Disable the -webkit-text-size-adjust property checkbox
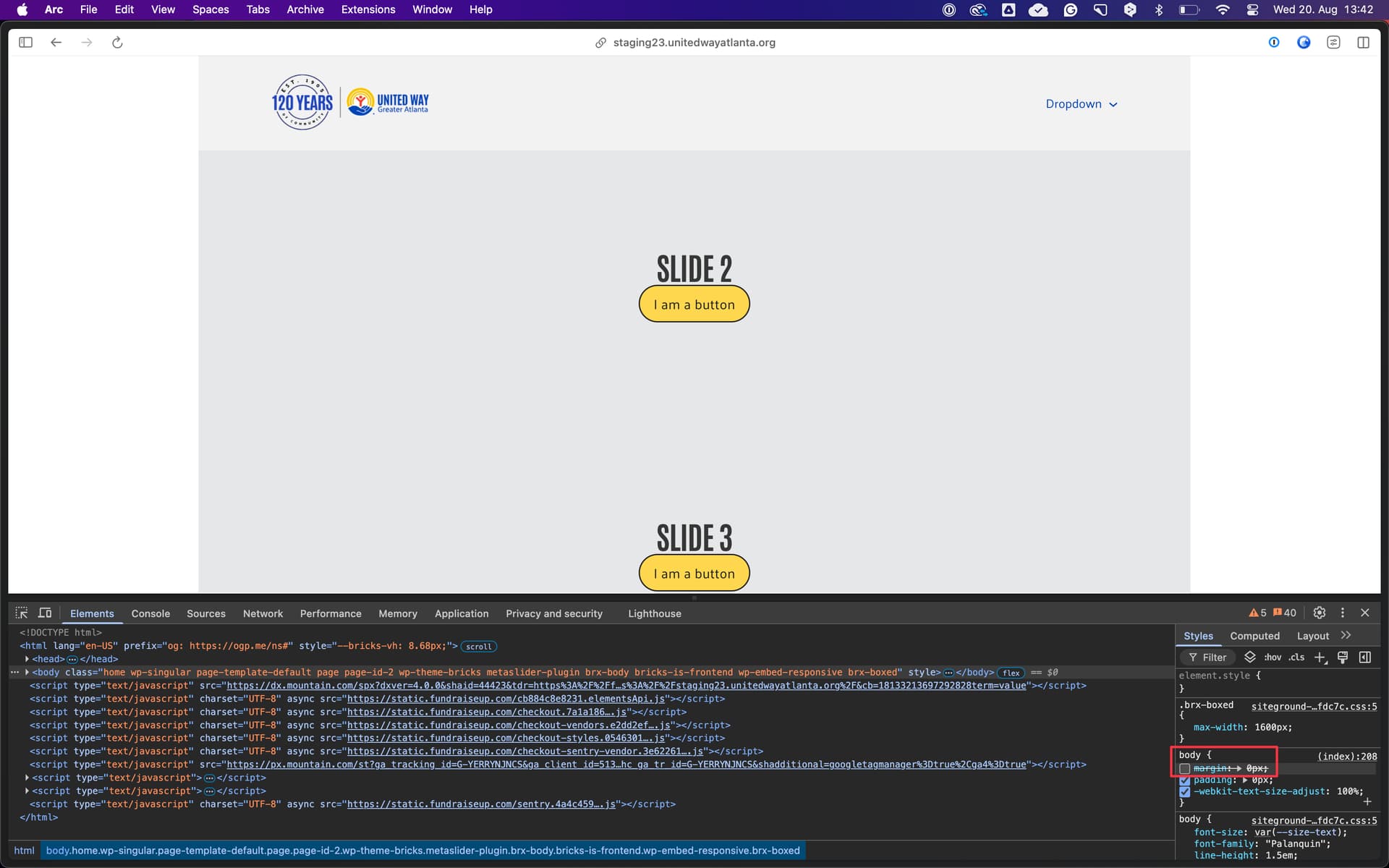Screen dimensions: 1389x868 click(x=1184, y=791)
